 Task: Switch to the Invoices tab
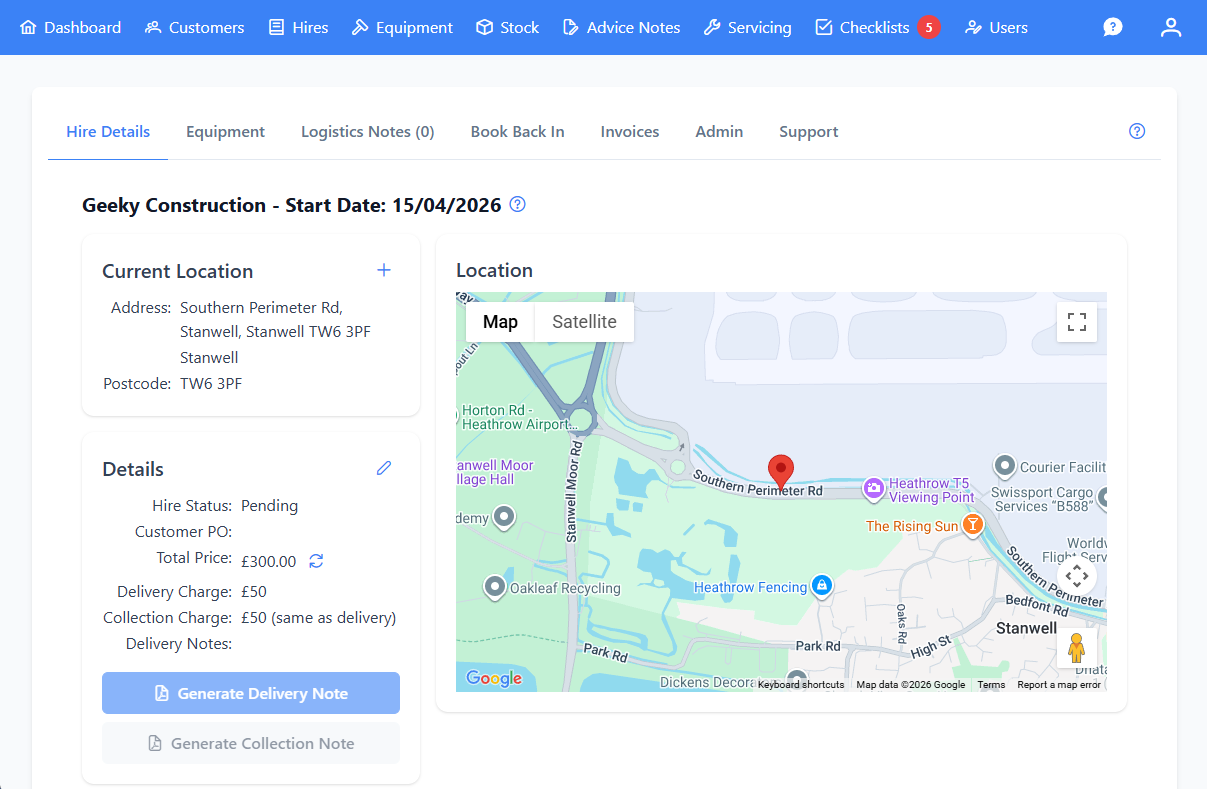629,131
